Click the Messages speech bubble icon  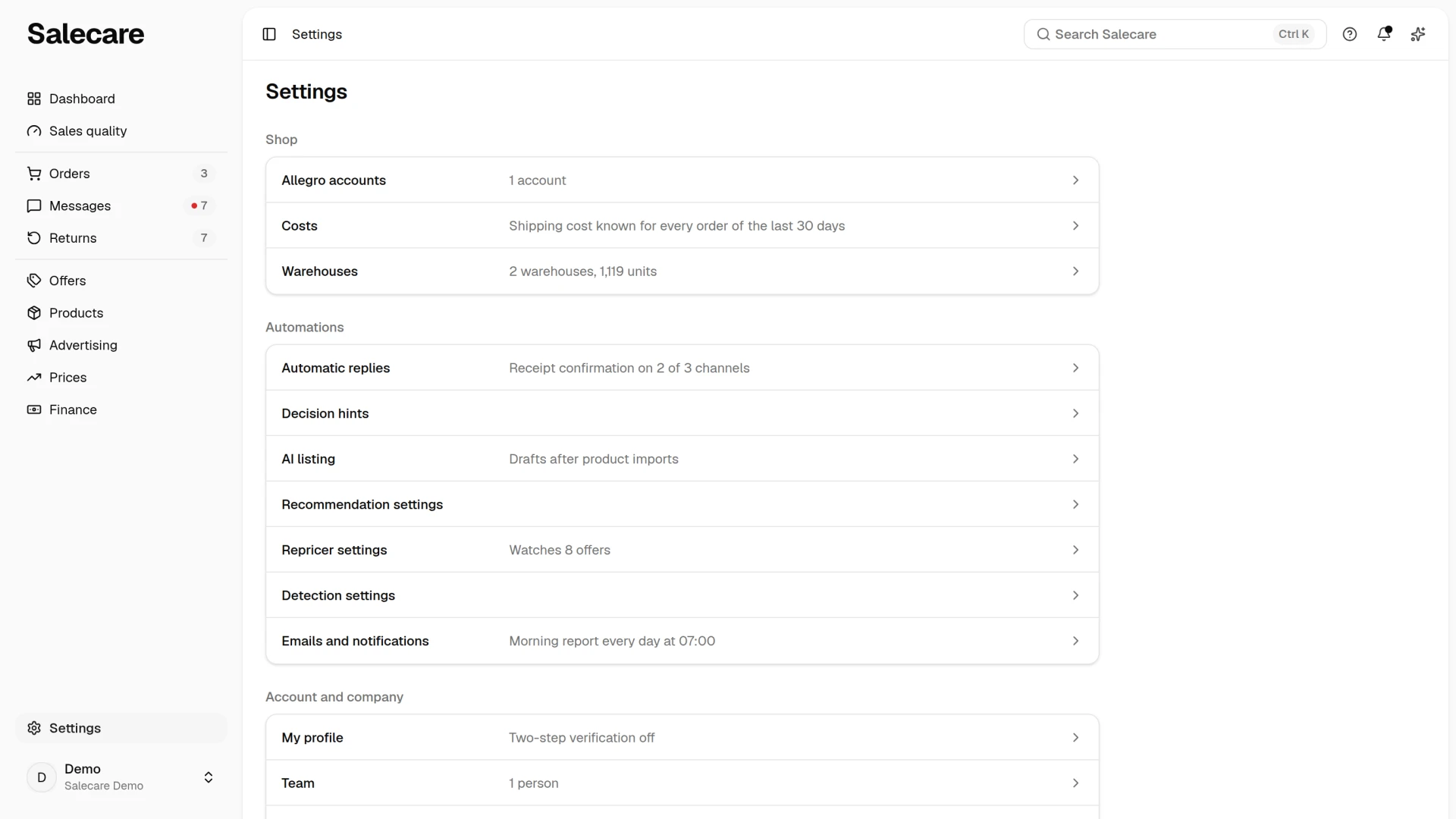[x=34, y=206]
